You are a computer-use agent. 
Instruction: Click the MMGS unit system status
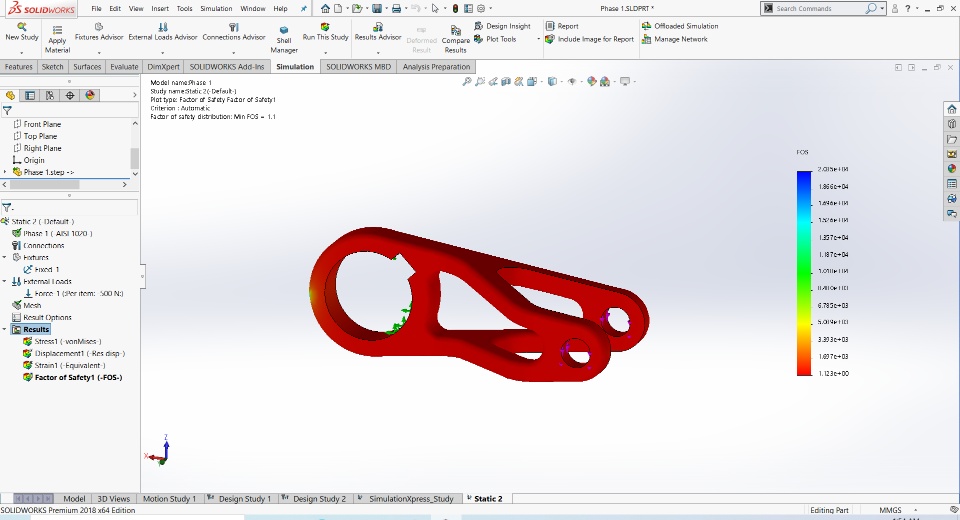click(x=890, y=510)
